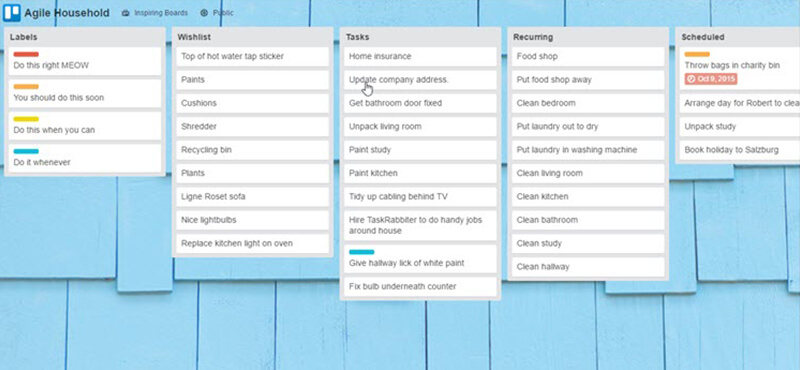Open the You should do this soon card

(85, 93)
